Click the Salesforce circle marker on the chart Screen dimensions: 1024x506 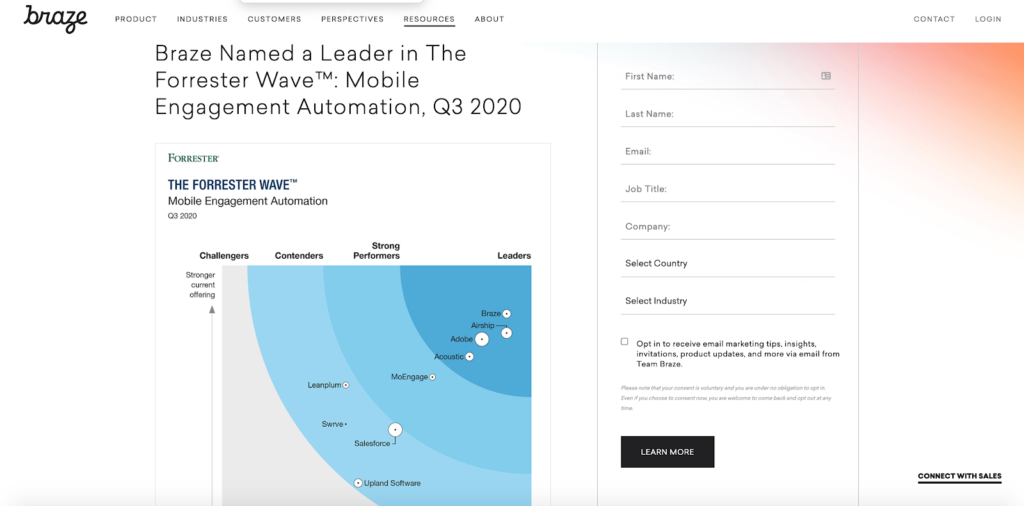[394, 430]
